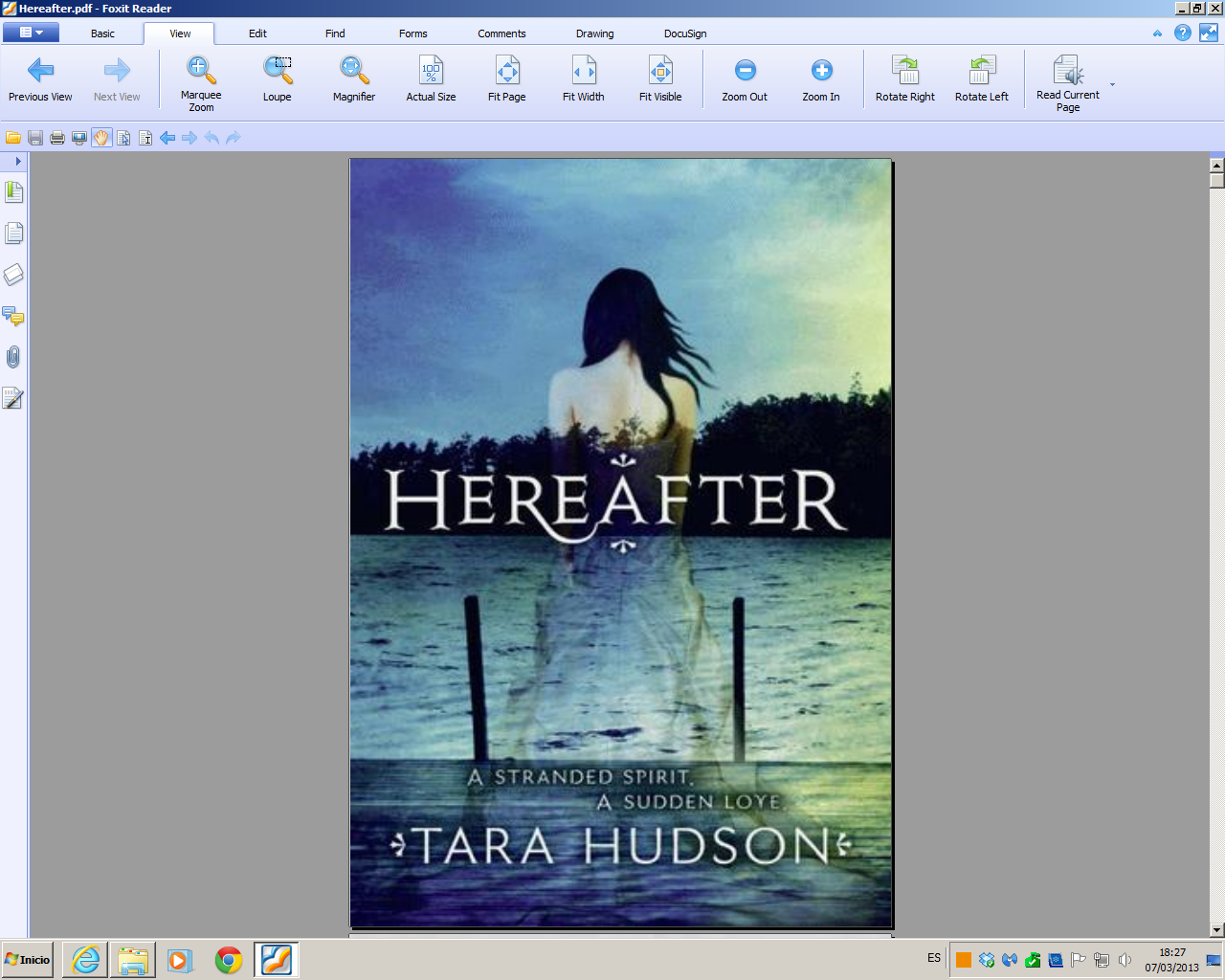Image resolution: width=1225 pixels, height=980 pixels.
Task: Switch to the Forms tab
Action: click(x=413, y=33)
